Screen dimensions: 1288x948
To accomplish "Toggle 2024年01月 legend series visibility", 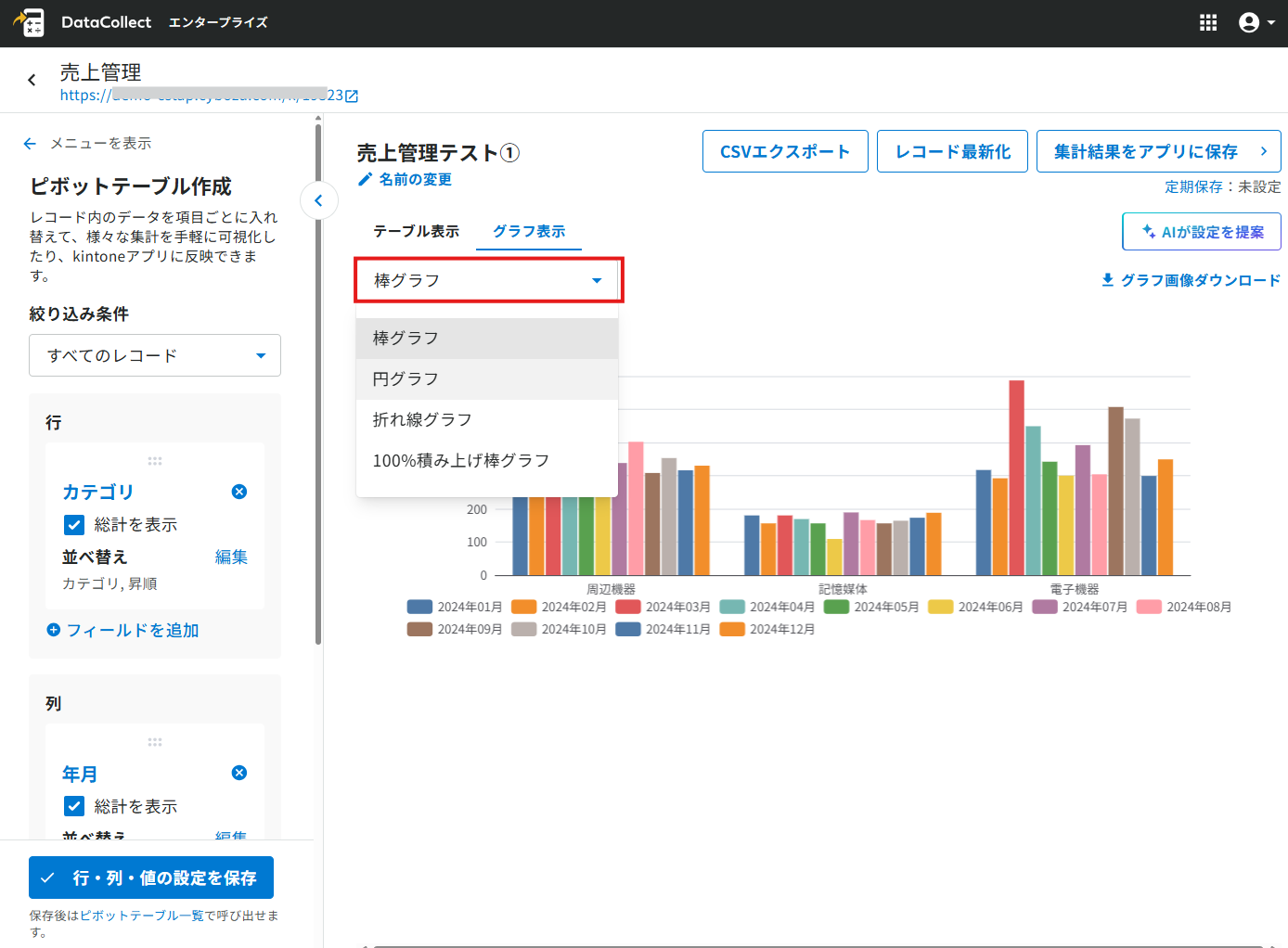I will click(x=455, y=607).
